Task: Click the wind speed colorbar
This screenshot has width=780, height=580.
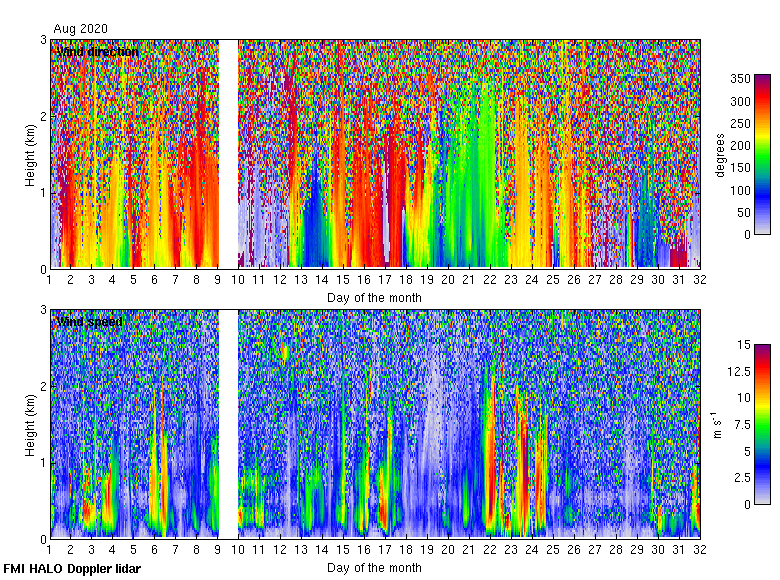Action: pos(762,425)
